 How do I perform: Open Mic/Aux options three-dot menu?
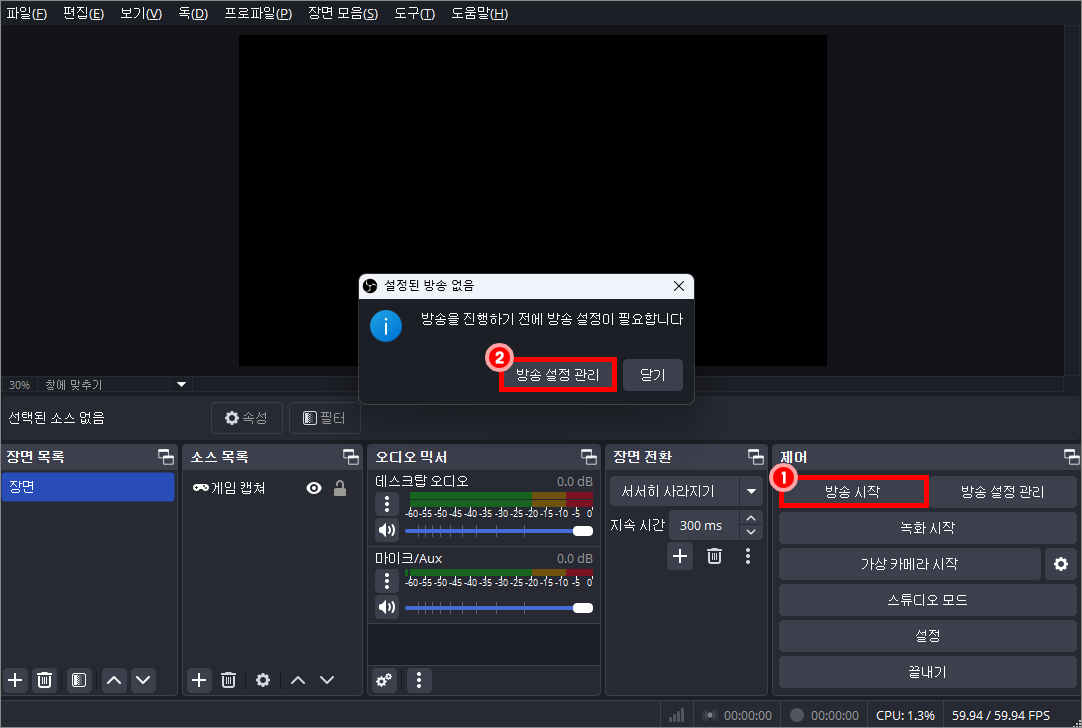point(387,581)
